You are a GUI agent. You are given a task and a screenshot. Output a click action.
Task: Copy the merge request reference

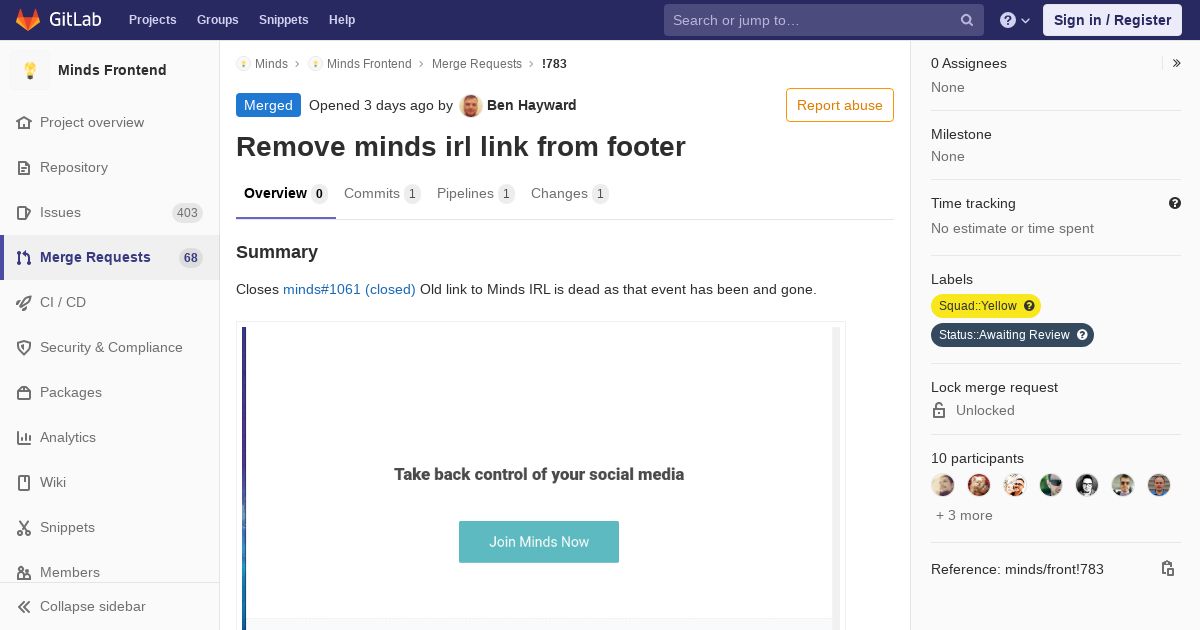pyautogui.click(x=1167, y=568)
